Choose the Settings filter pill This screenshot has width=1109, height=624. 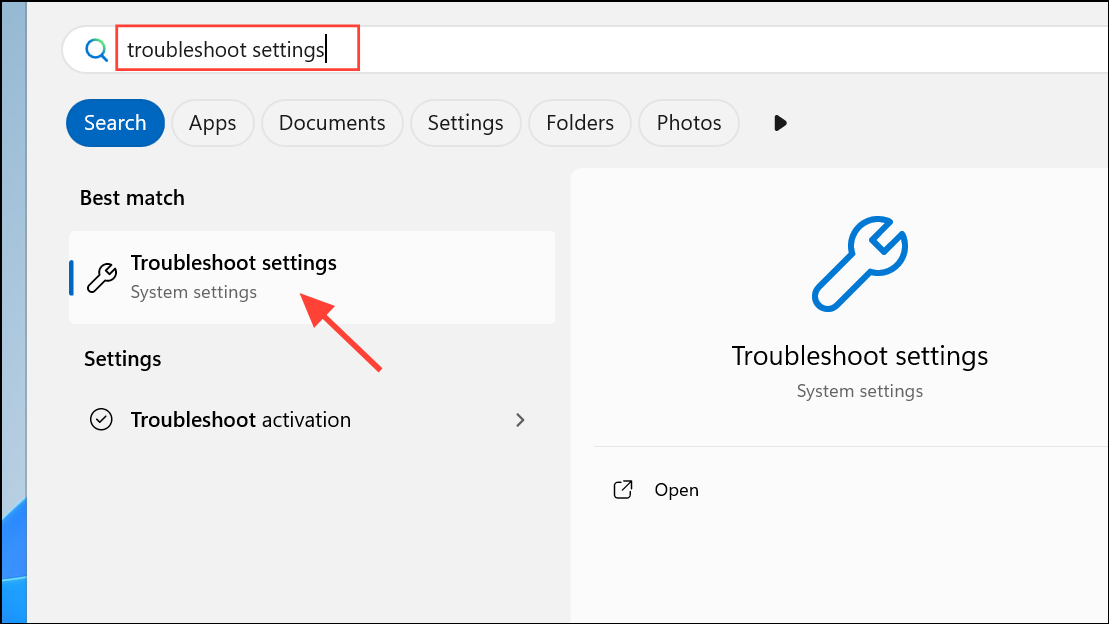click(x=465, y=123)
